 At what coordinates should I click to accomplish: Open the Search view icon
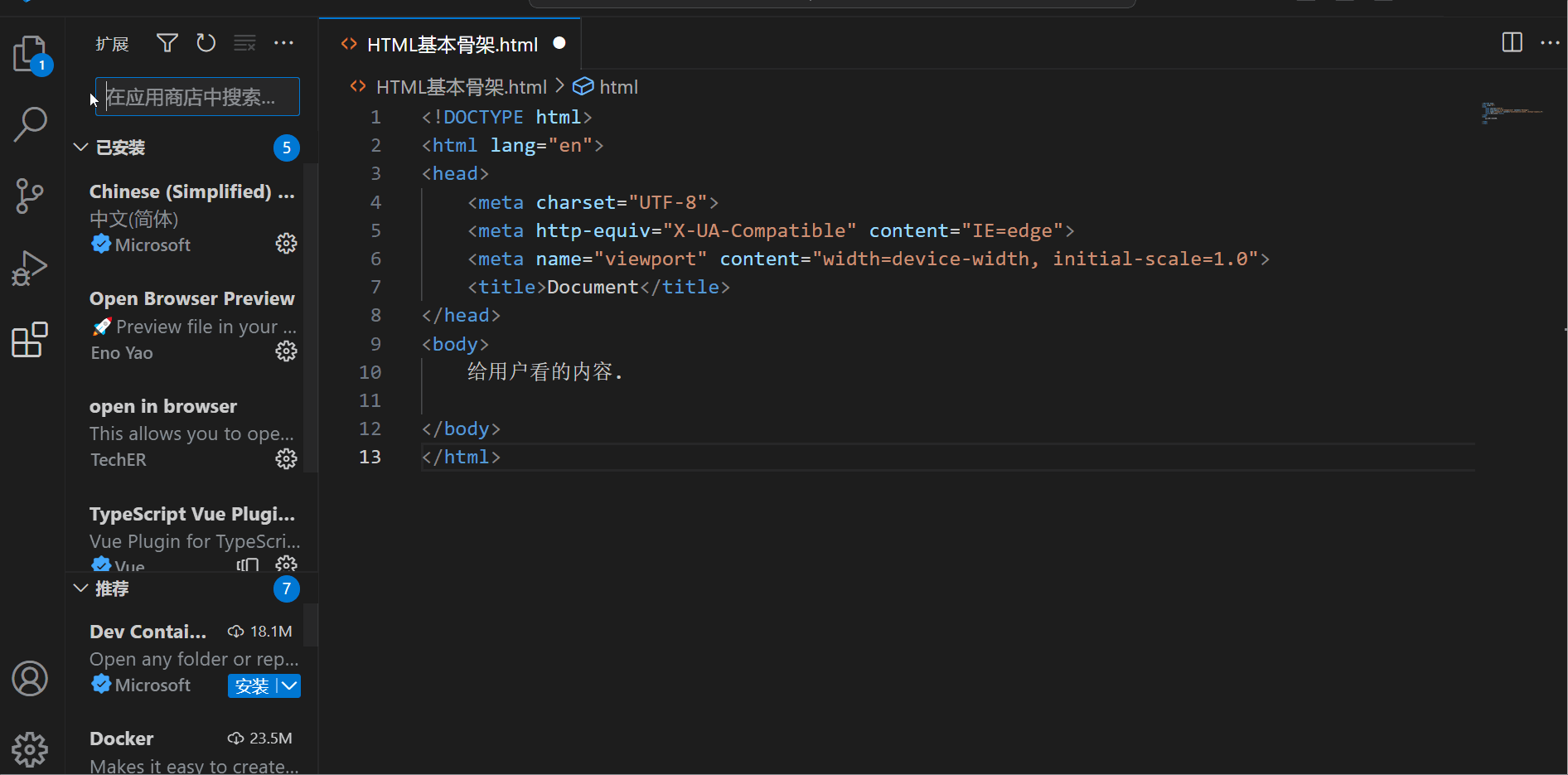pos(31,124)
